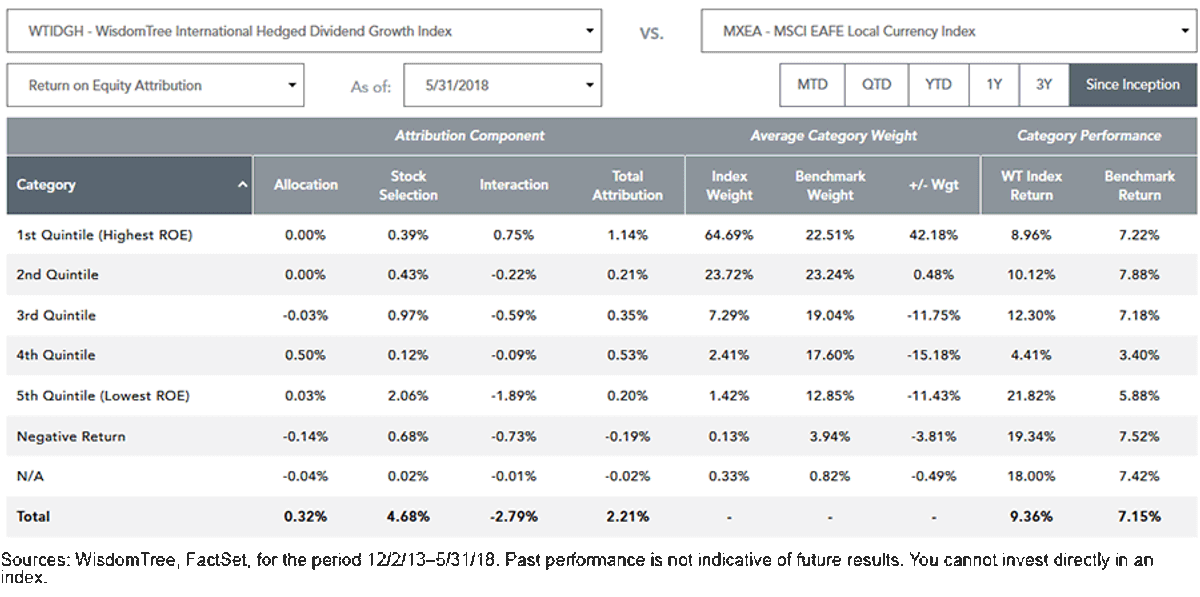Click the -1.89% interaction cell

click(x=514, y=396)
